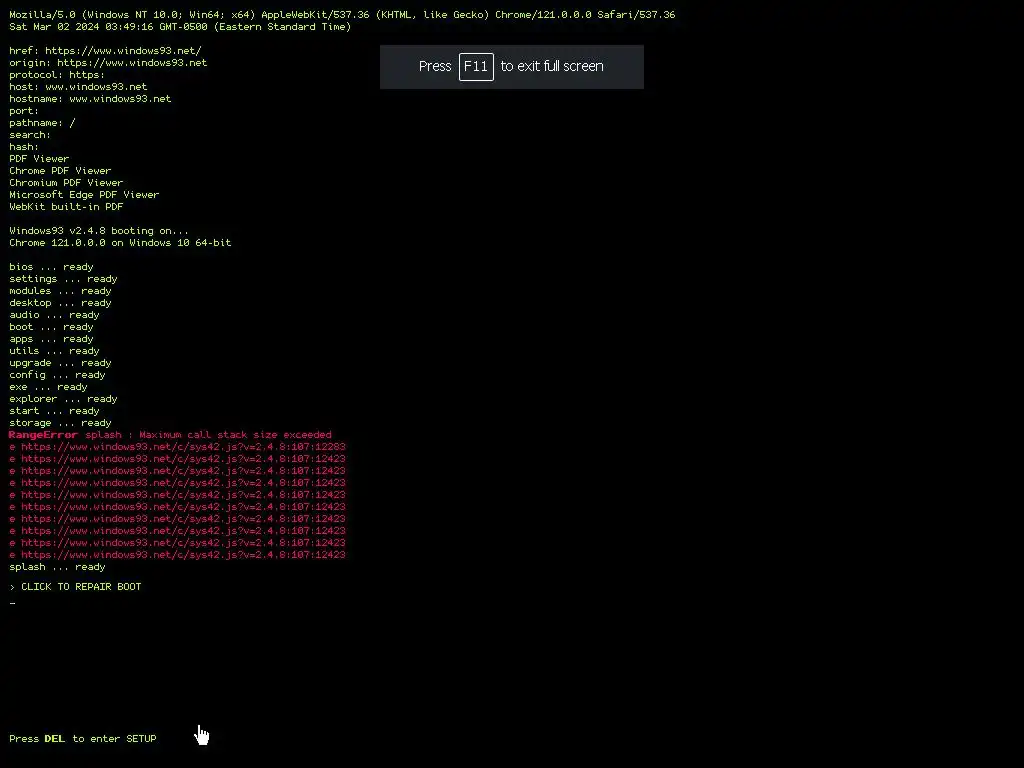The height and width of the screenshot is (768, 1024).
Task: Click the 'splash ... ready' line
Action: (x=57, y=567)
